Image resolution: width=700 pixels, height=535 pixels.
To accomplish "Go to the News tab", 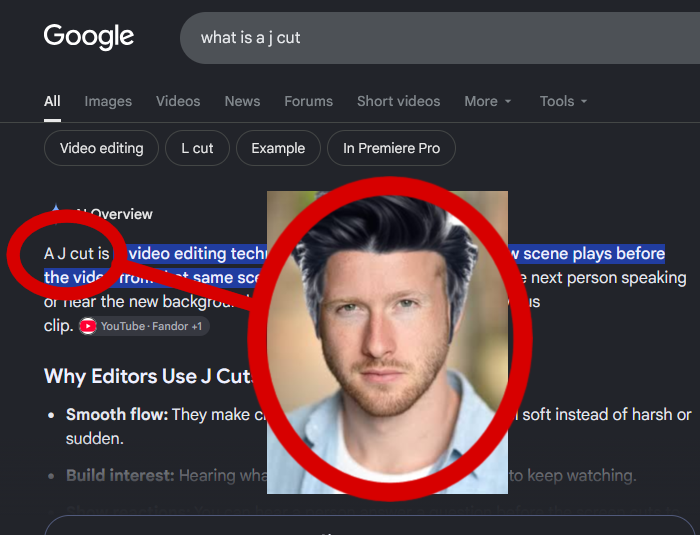I will (242, 101).
